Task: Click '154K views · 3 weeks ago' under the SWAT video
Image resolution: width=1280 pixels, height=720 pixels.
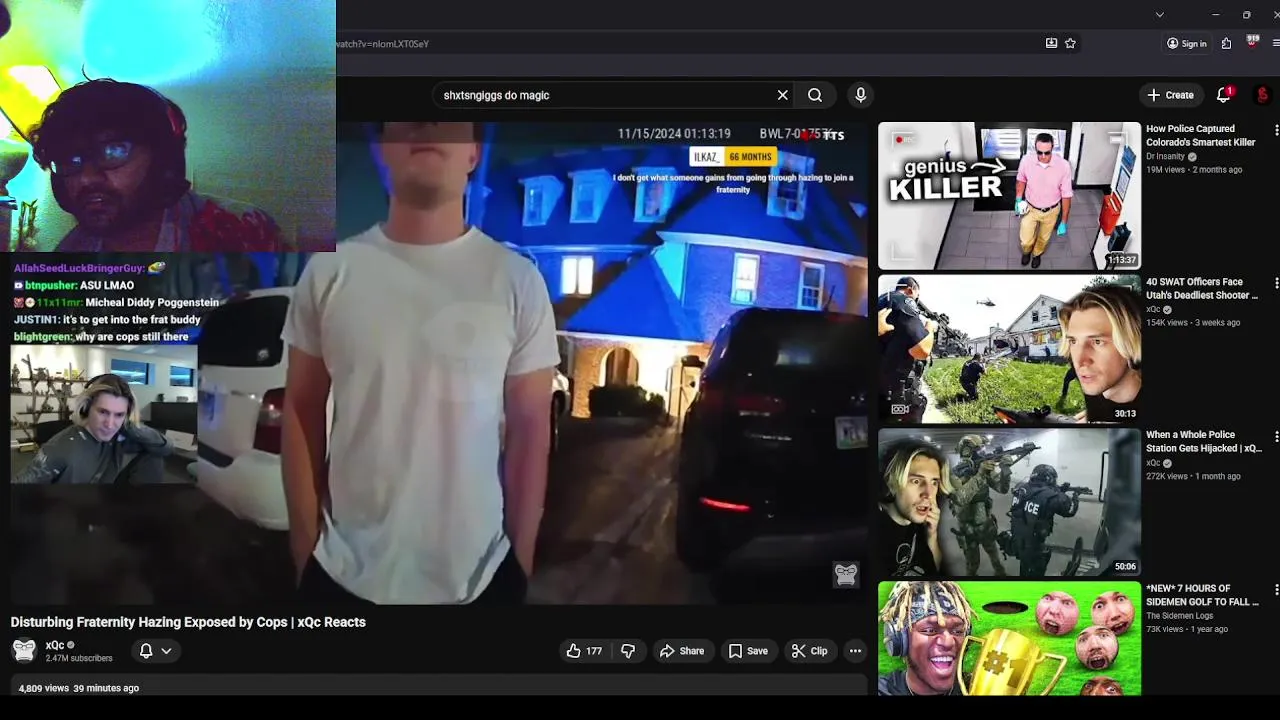Action: [1193, 323]
